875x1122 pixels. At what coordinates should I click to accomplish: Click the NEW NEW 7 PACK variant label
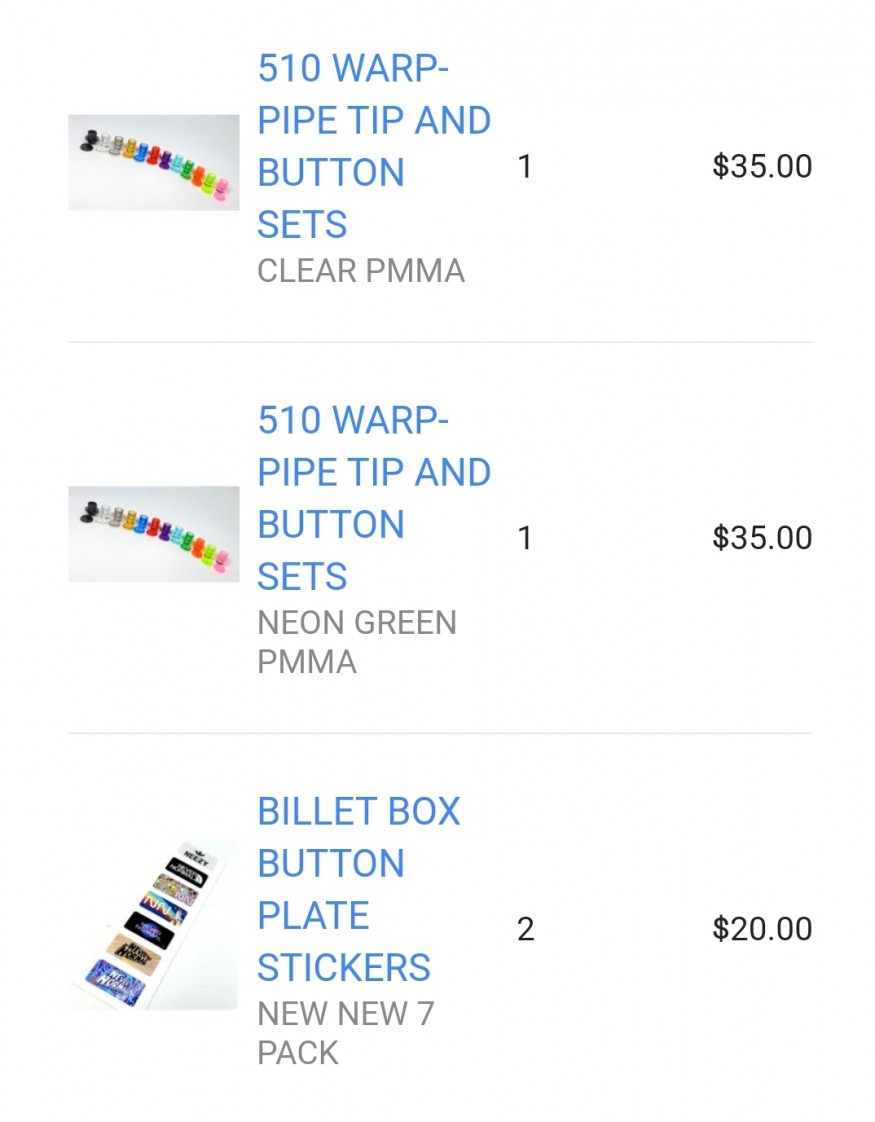(x=346, y=1033)
